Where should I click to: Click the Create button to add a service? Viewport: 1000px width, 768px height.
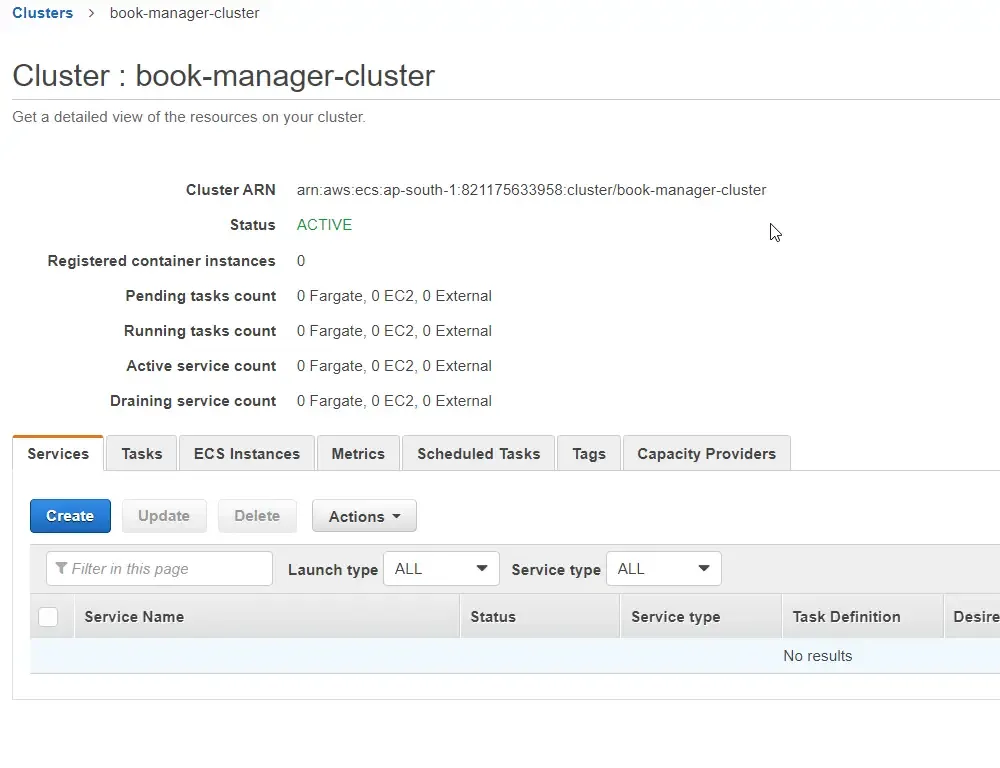[70, 516]
